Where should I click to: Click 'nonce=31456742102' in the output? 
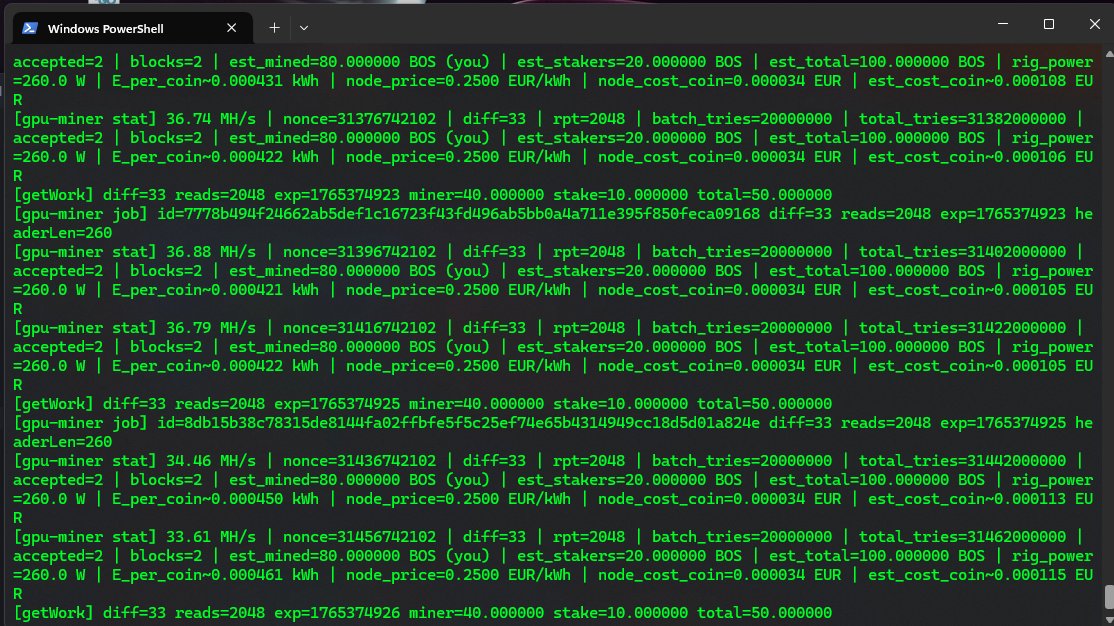(359, 536)
